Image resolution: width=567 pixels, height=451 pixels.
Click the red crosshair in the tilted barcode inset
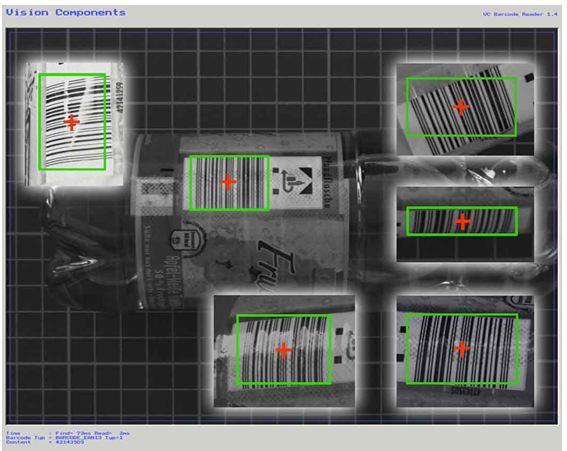tap(461, 107)
